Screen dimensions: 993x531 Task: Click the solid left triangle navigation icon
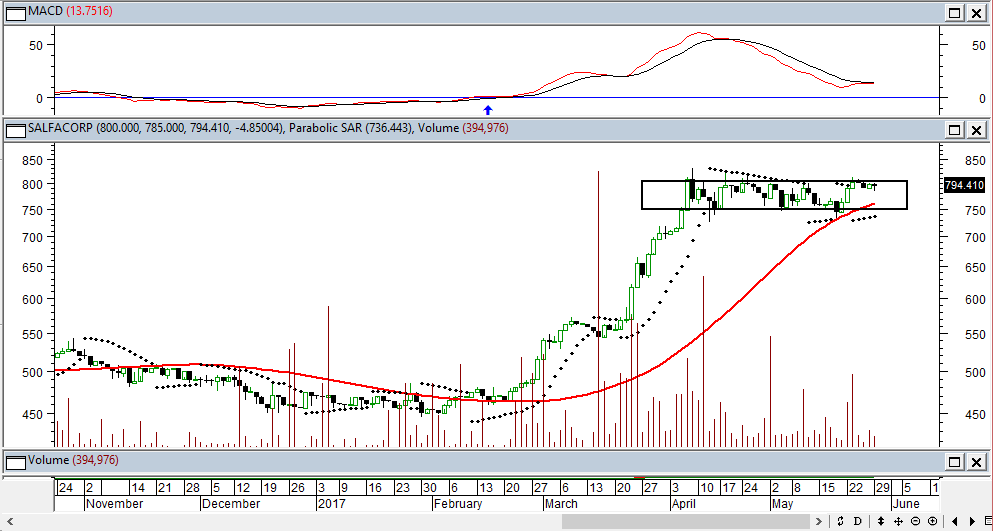[x=955, y=521]
